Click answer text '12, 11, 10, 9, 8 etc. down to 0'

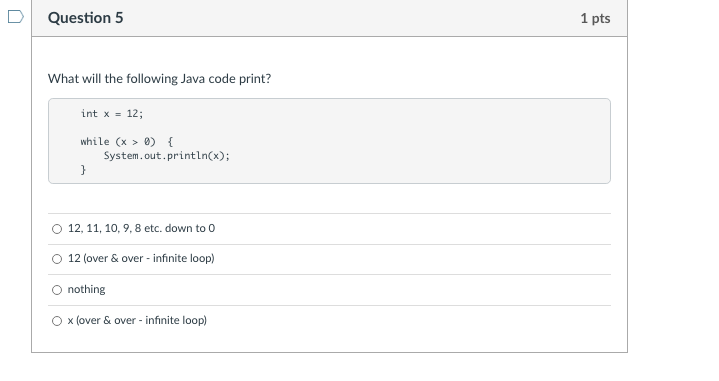(x=141, y=228)
